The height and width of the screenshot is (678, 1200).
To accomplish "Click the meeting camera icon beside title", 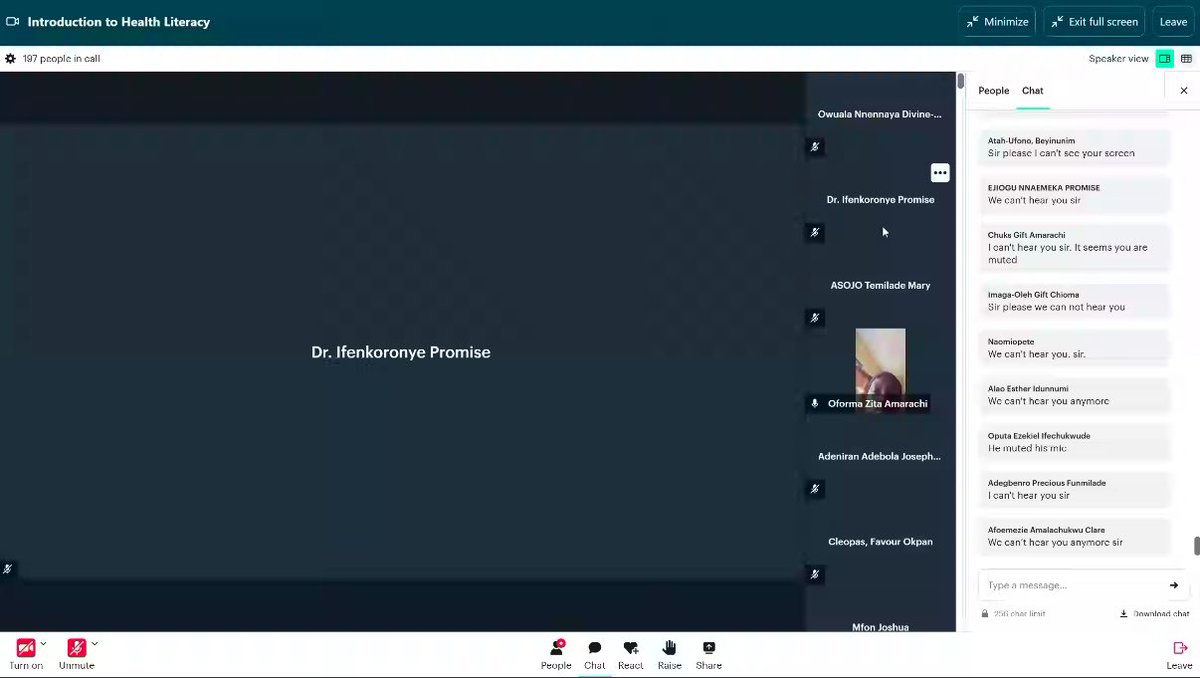I will pos(13,21).
